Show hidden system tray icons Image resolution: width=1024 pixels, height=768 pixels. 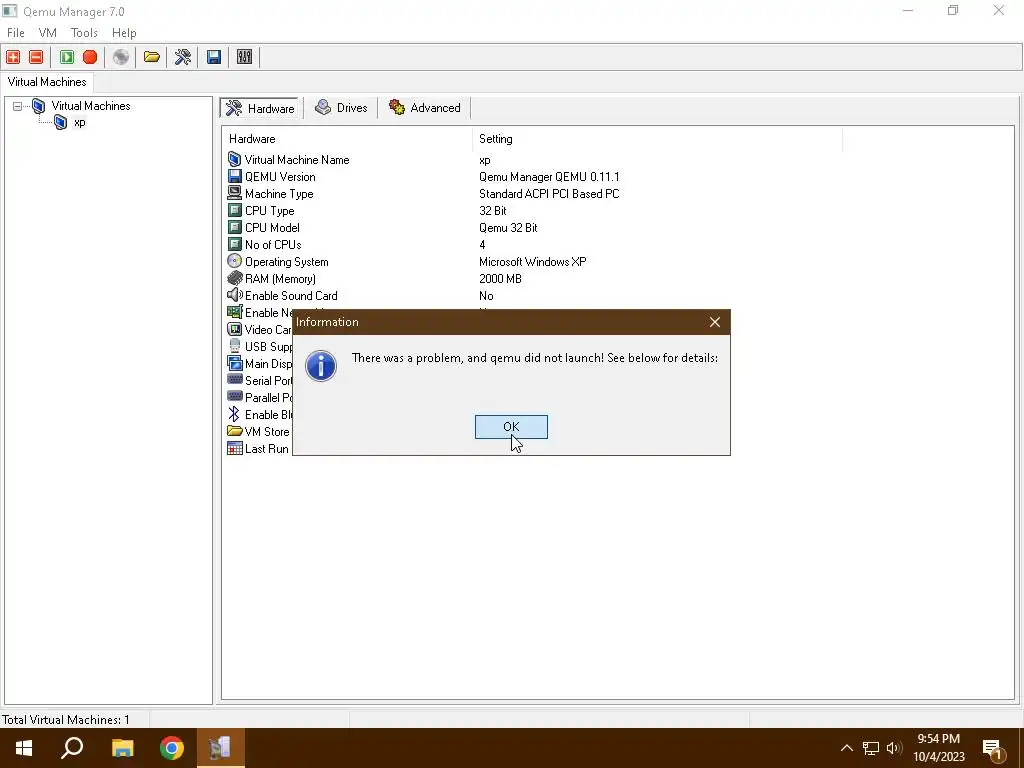pyautogui.click(x=846, y=748)
